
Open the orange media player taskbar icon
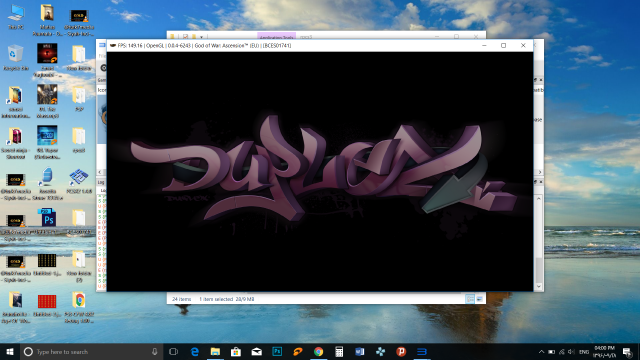tap(298, 351)
